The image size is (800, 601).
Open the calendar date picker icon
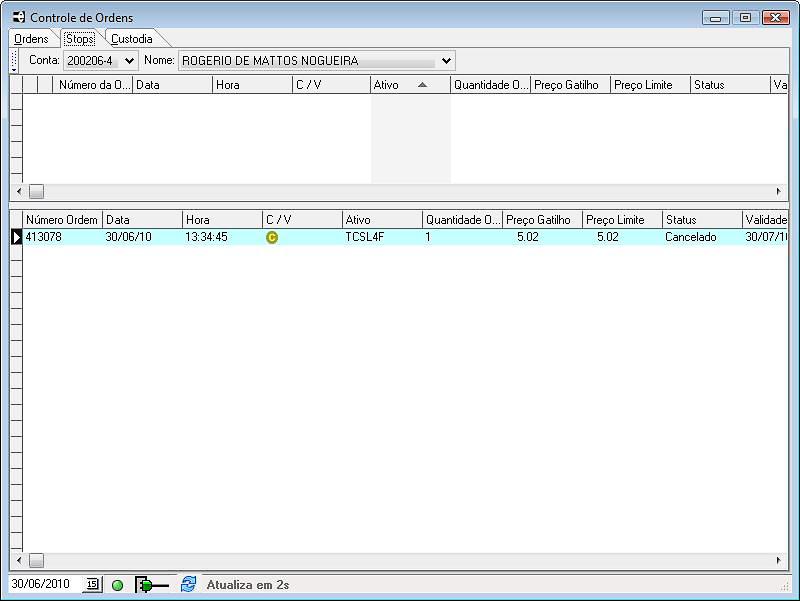[92, 584]
